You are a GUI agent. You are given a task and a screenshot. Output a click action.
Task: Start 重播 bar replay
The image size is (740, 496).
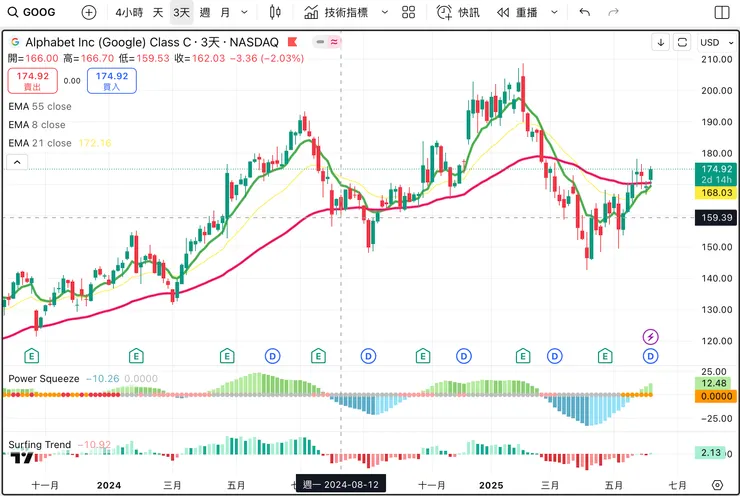517,12
